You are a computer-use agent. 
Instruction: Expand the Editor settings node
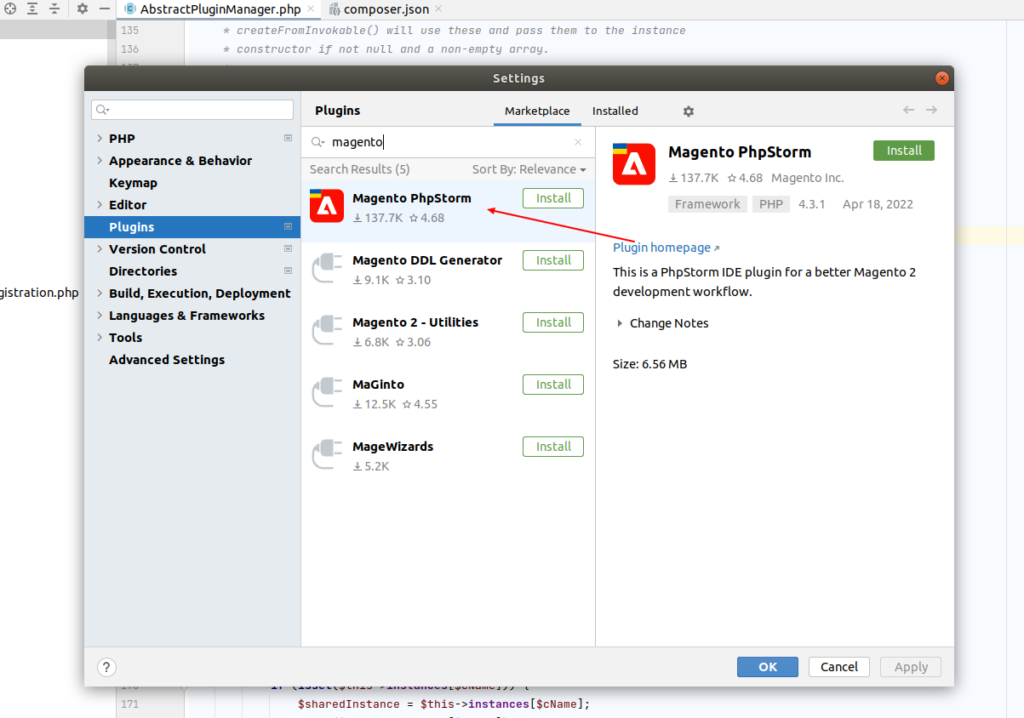(x=99, y=204)
